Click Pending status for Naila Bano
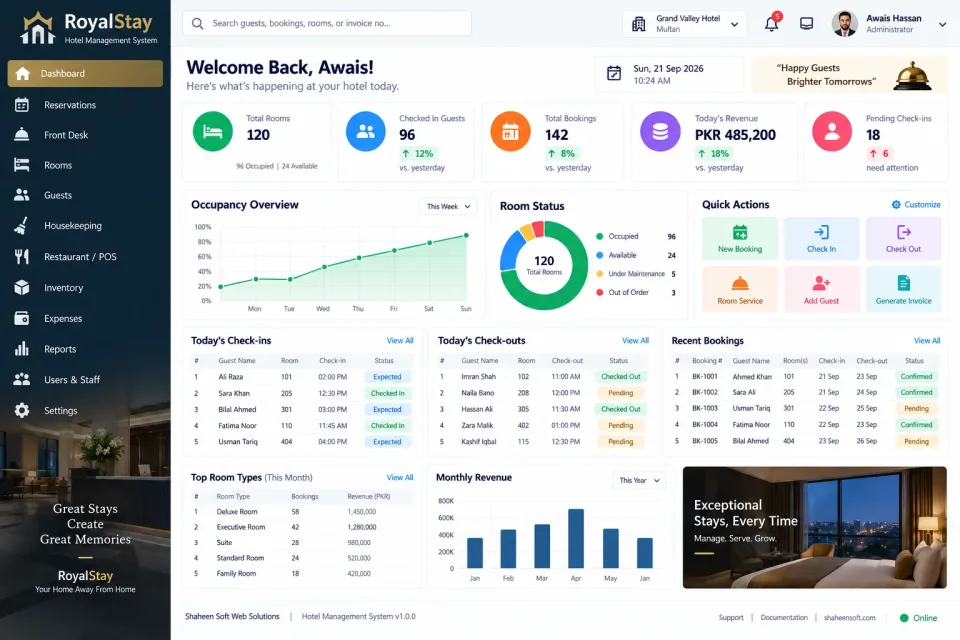The image size is (960, 640). click(x=620, y=393)
